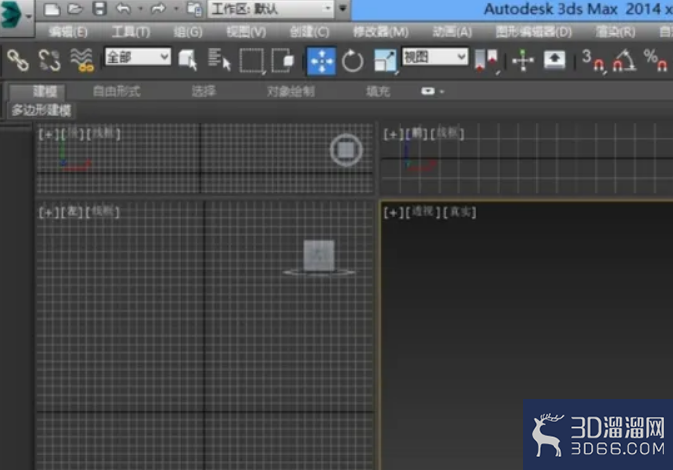This screenshot has width=673, height=470.
Task: Choose the Rectangular Selection Region icon
Action: pyautogui.click(x=252, y=61)
